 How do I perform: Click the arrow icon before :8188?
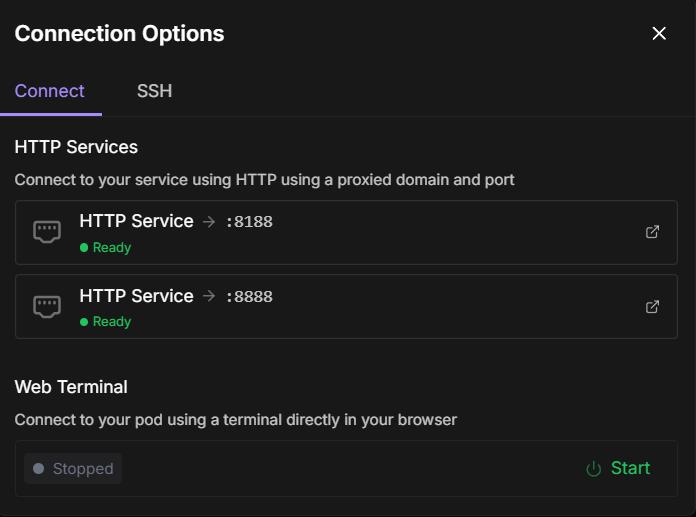tap(209, 221)
